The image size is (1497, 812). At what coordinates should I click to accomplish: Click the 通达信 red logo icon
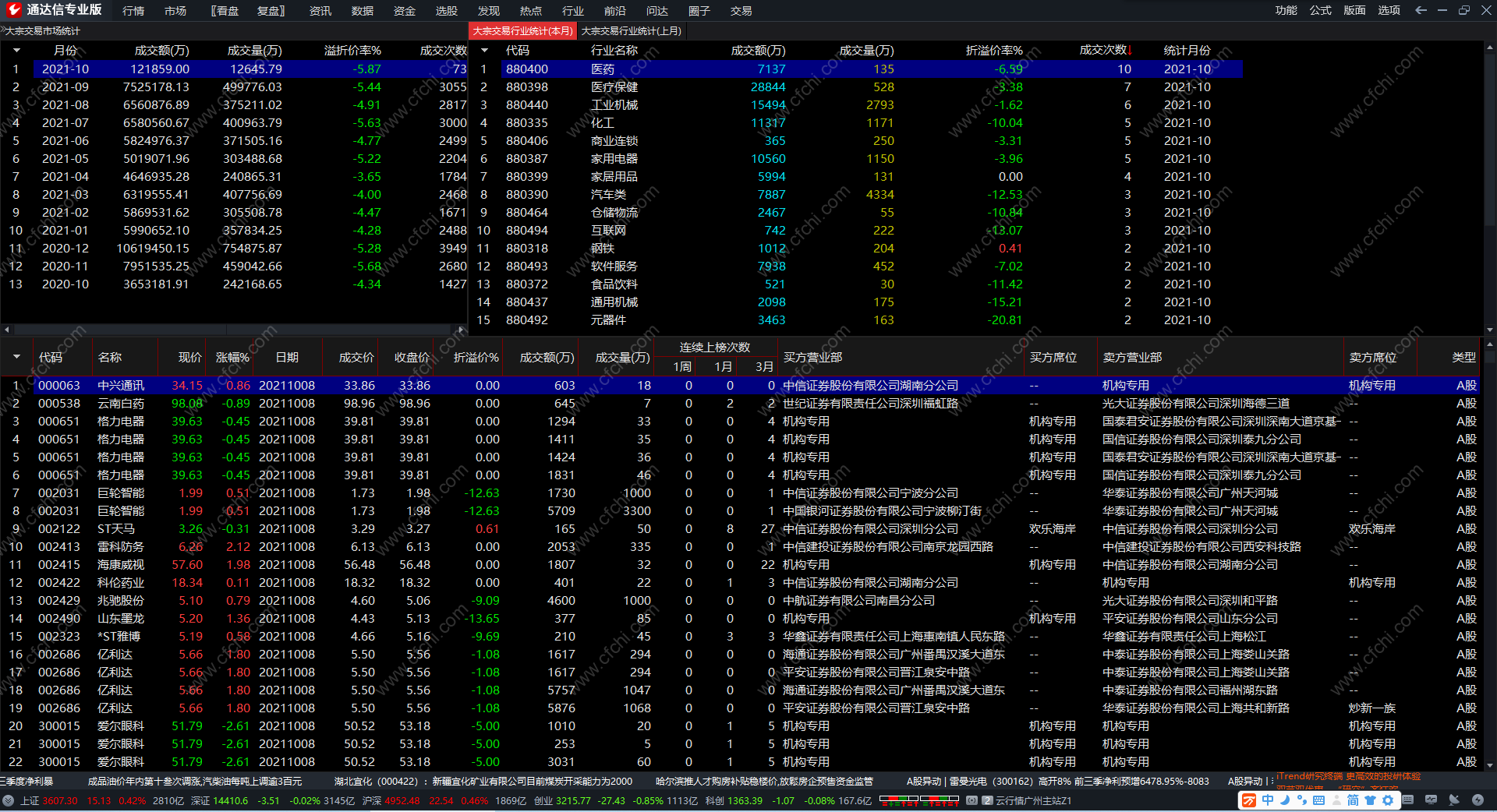(x=13, y=10)
